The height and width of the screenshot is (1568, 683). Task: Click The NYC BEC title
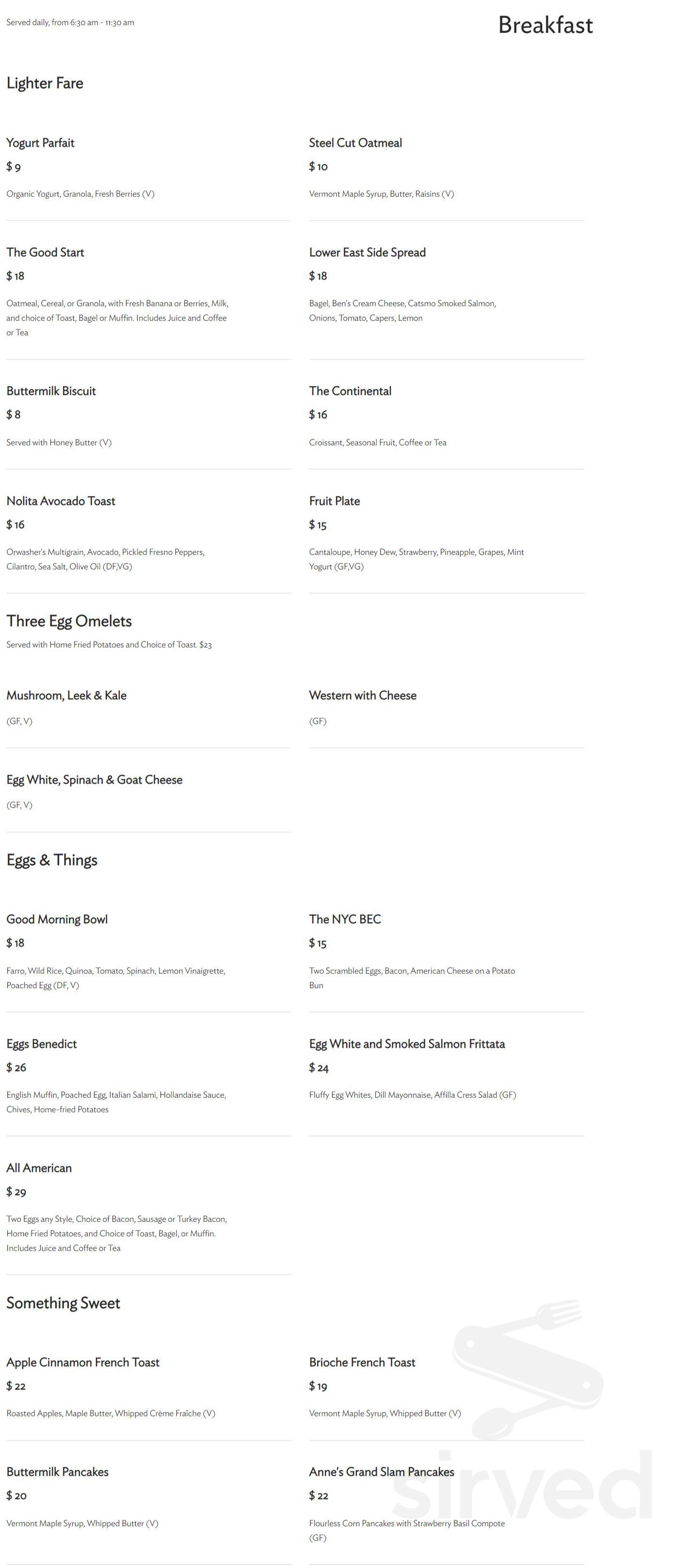coord(345,919)
